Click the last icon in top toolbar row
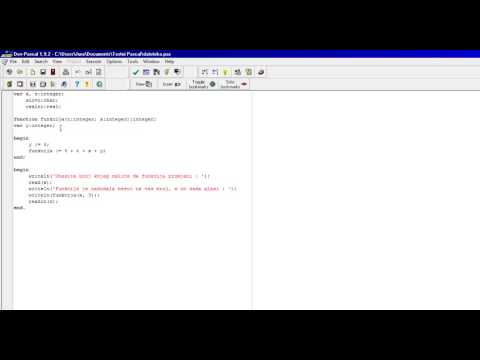This screenshot has height=360, width=480. point(261,72)
